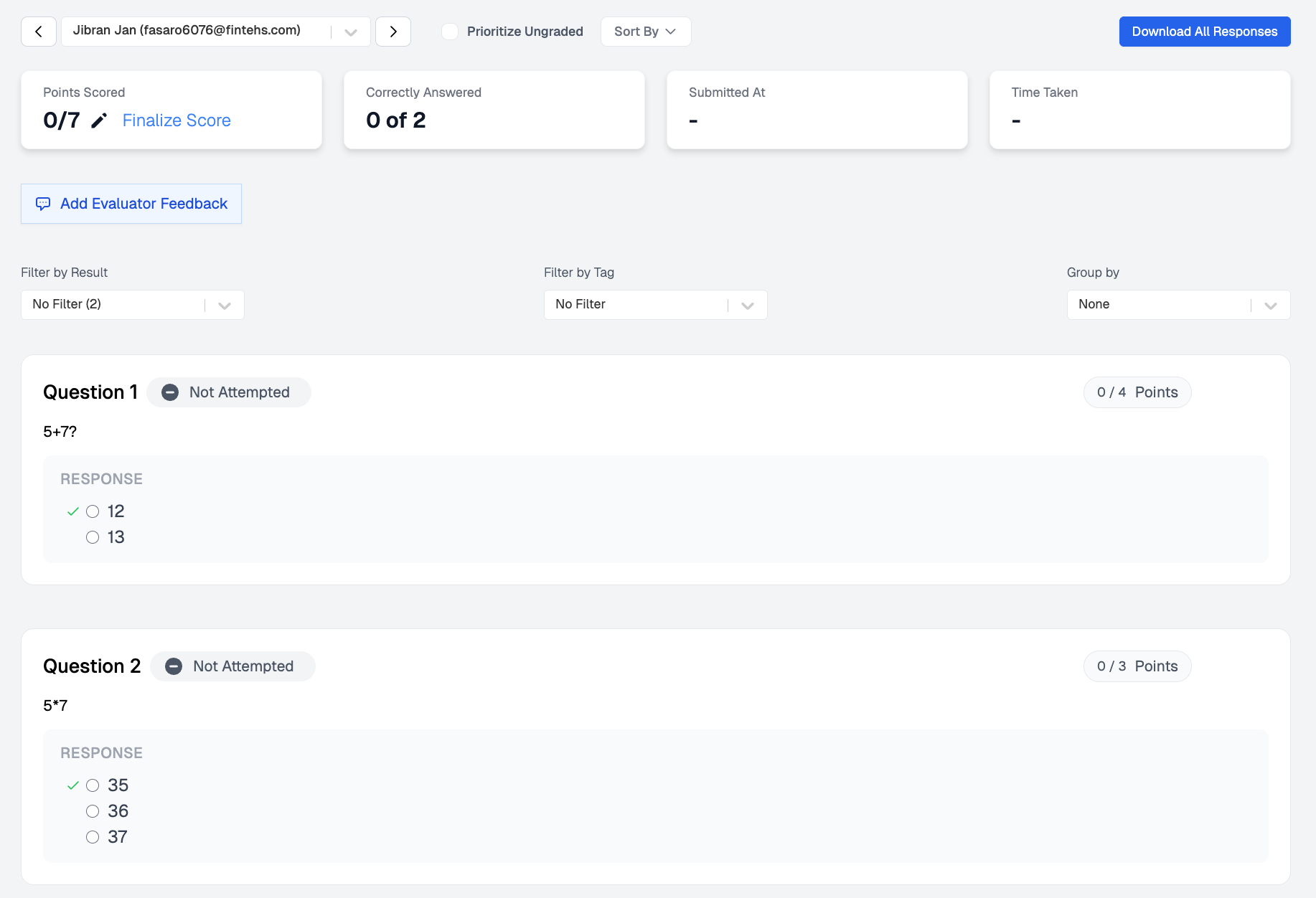The width and height of the screenshot is (1316, 898).
Task: Click Question 1 points badge 0 / 4
Action: click(x=1137, y=392)
